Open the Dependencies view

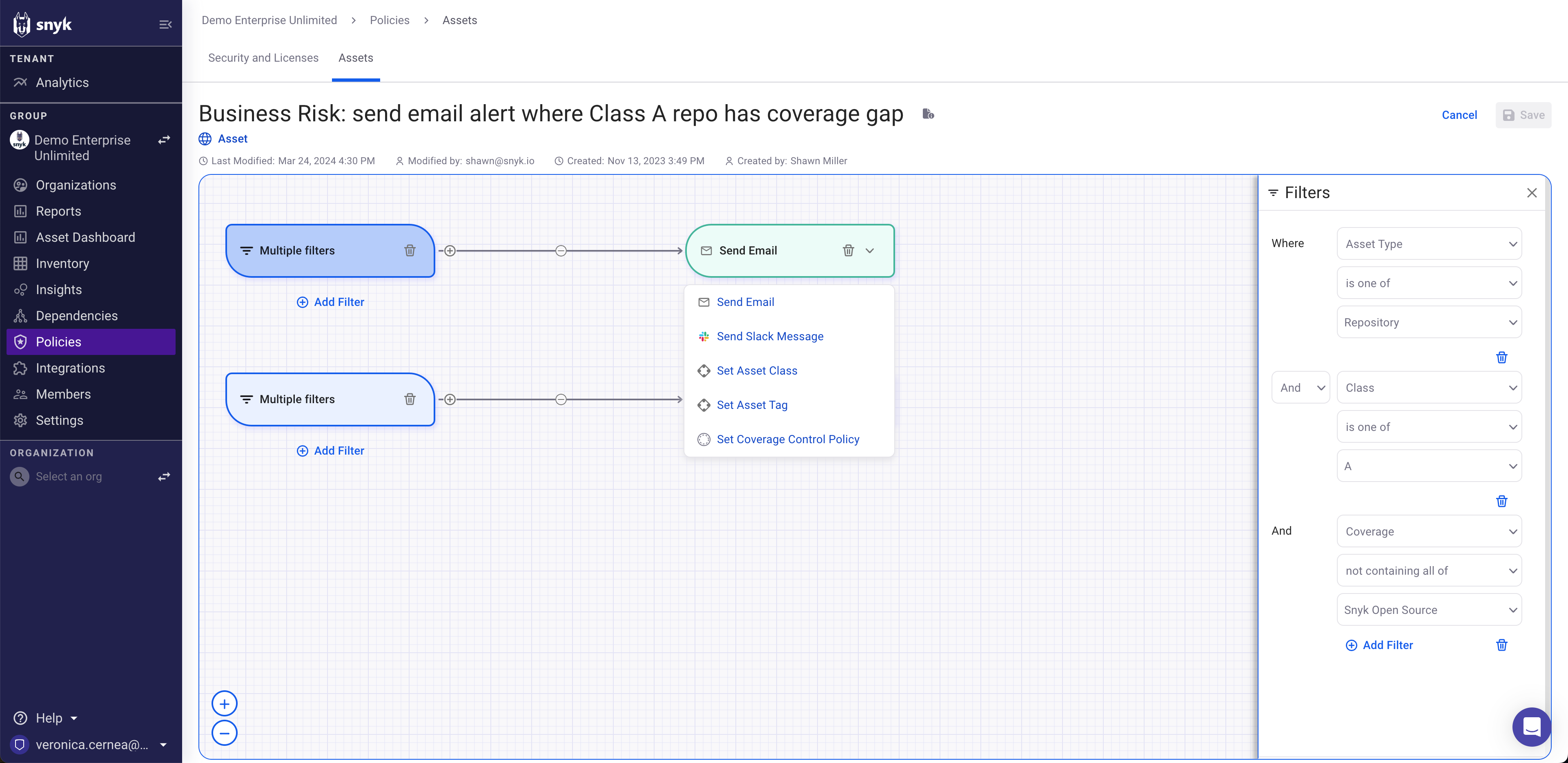pyautogui.click(x=77, y=315)
